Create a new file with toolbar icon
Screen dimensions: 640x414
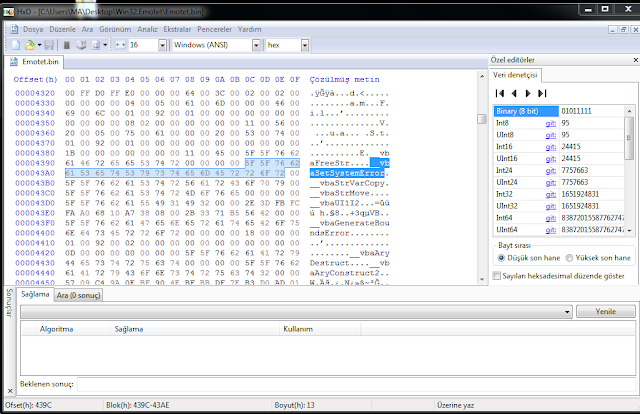[x=16, y=45]
